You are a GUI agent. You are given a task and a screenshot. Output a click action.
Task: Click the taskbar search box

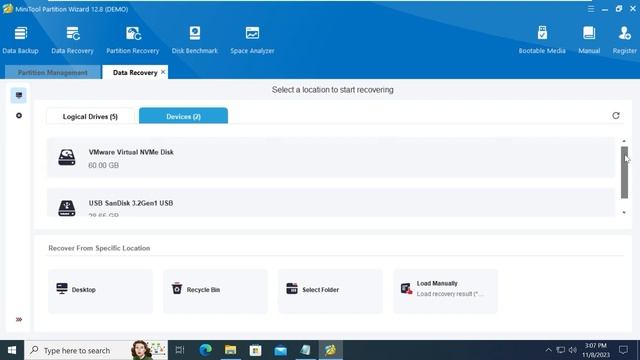96,350
